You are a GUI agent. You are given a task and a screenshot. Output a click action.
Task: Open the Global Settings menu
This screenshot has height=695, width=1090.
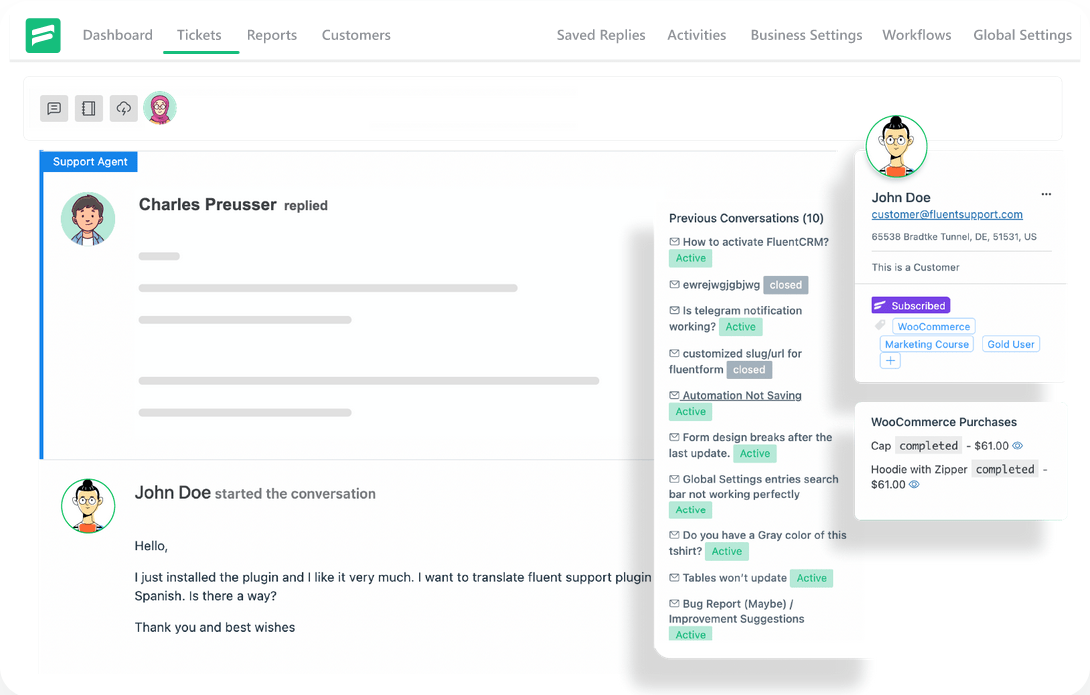click(1022, 35)
